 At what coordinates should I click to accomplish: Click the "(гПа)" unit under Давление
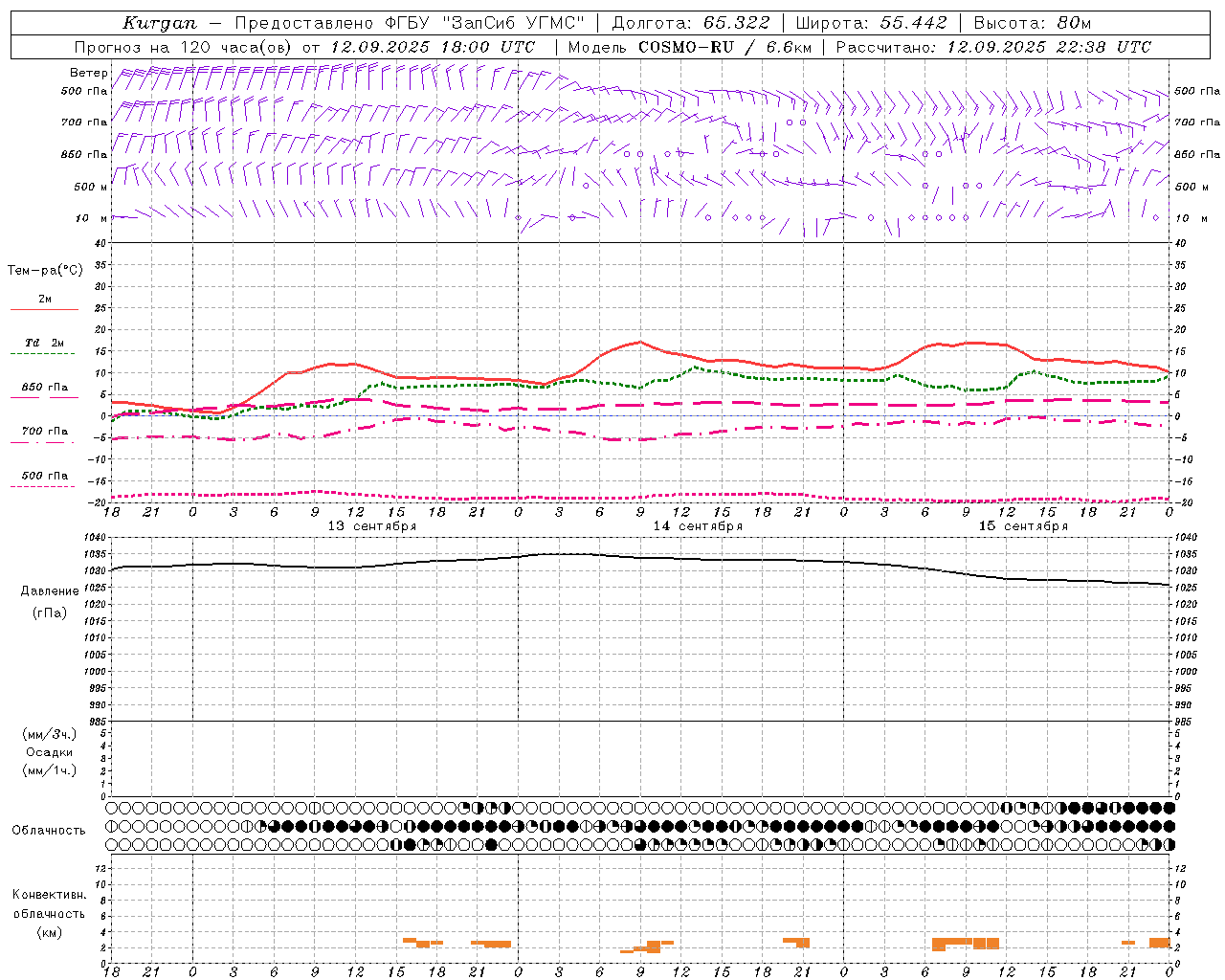coord(50,612)
